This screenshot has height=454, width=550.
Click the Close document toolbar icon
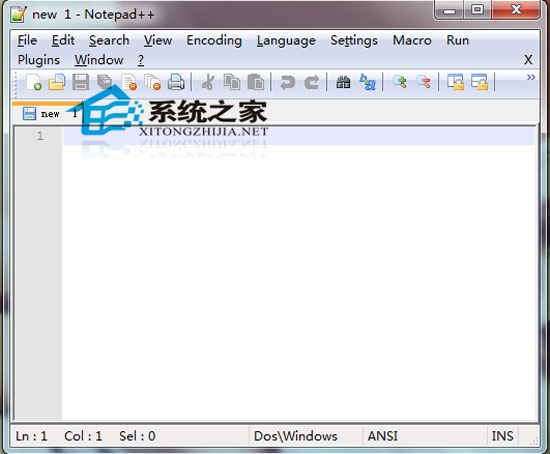tap(129, 82)
